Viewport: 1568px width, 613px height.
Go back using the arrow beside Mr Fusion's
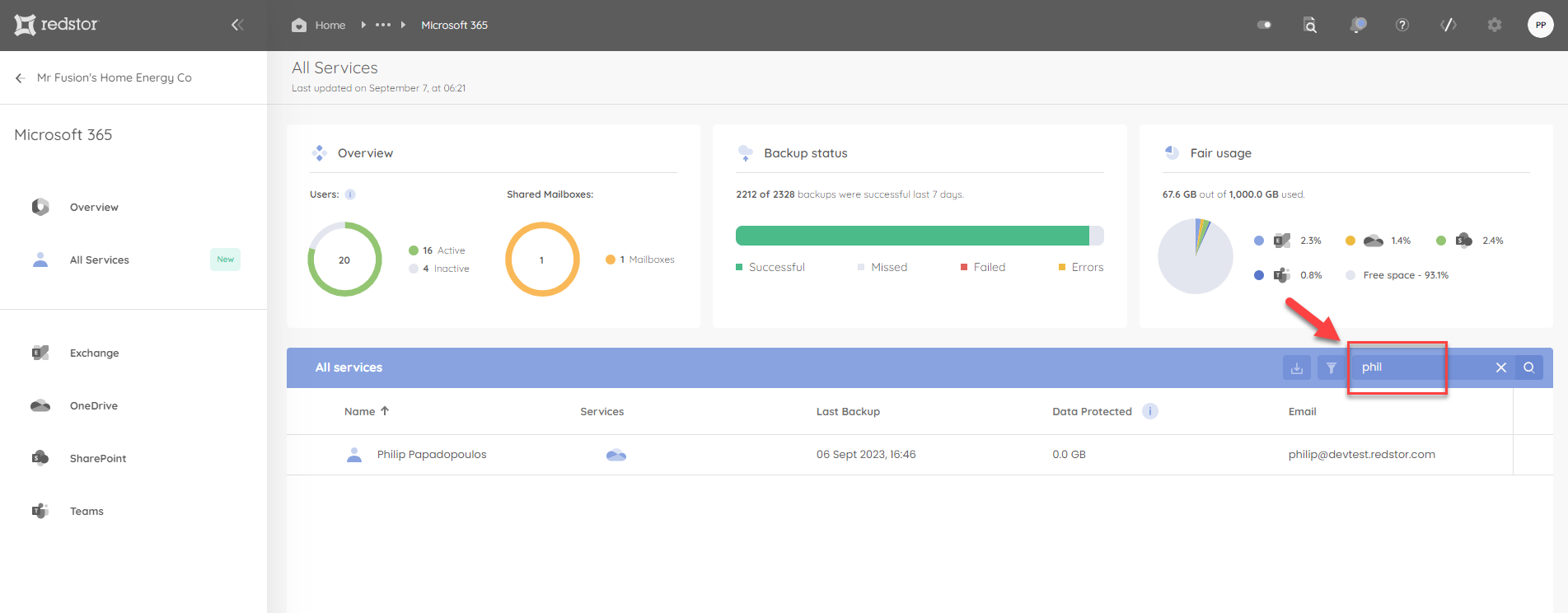pos(21,78)
